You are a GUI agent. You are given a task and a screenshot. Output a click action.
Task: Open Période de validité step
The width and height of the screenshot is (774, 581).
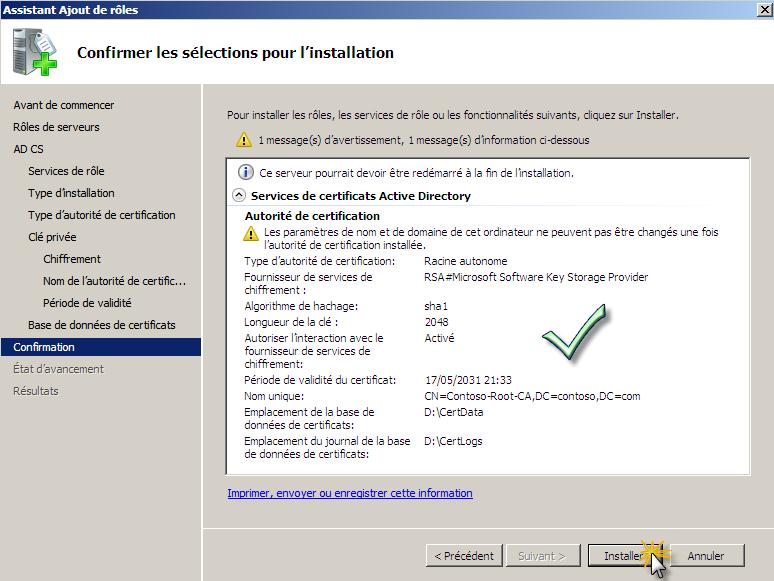coord(87,303)
